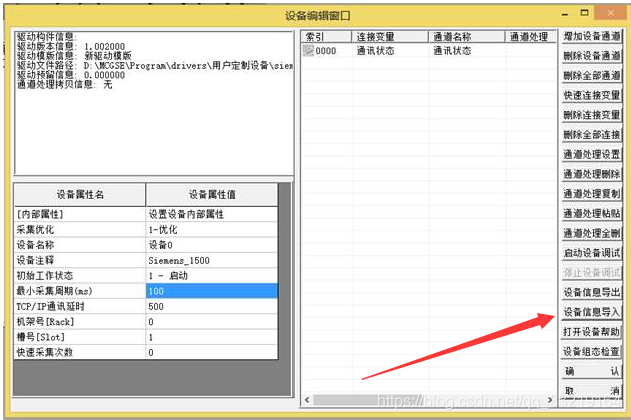Click the highlighted 最小采集周期 value 100
The width and height of the screenshot is (631, 420).
coord(212,291)
